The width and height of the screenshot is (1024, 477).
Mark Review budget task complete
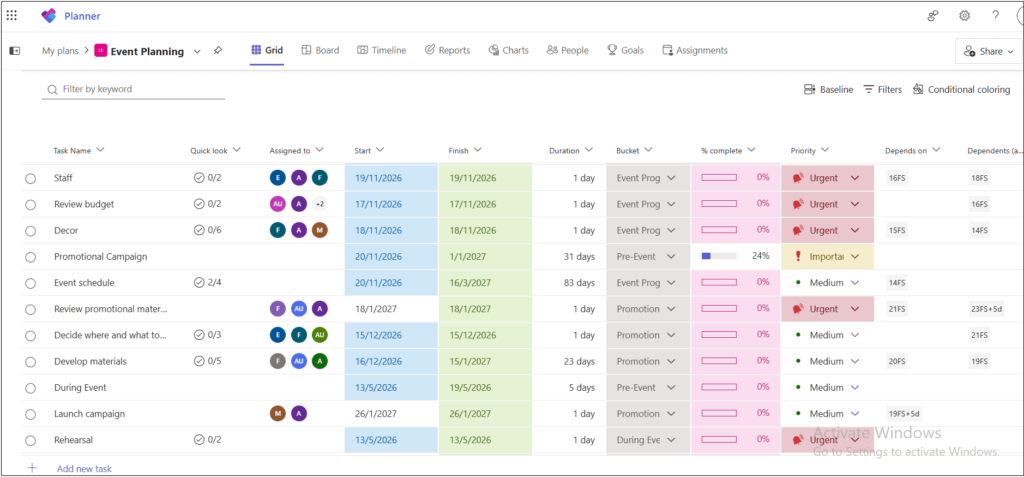[x=30, y=205]
